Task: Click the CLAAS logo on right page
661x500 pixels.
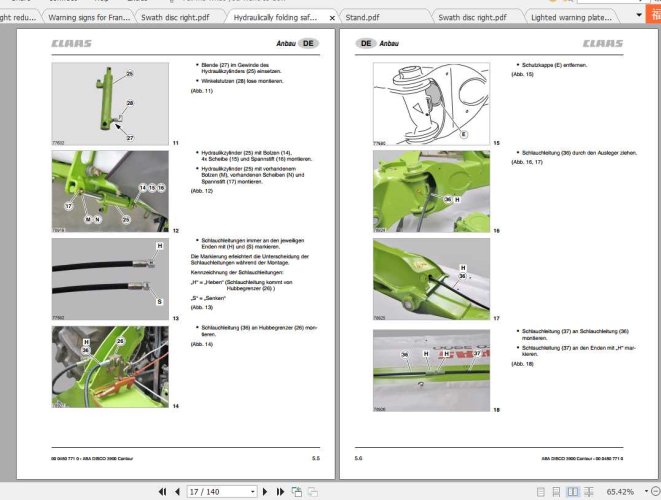Action: tap(603, 43)
